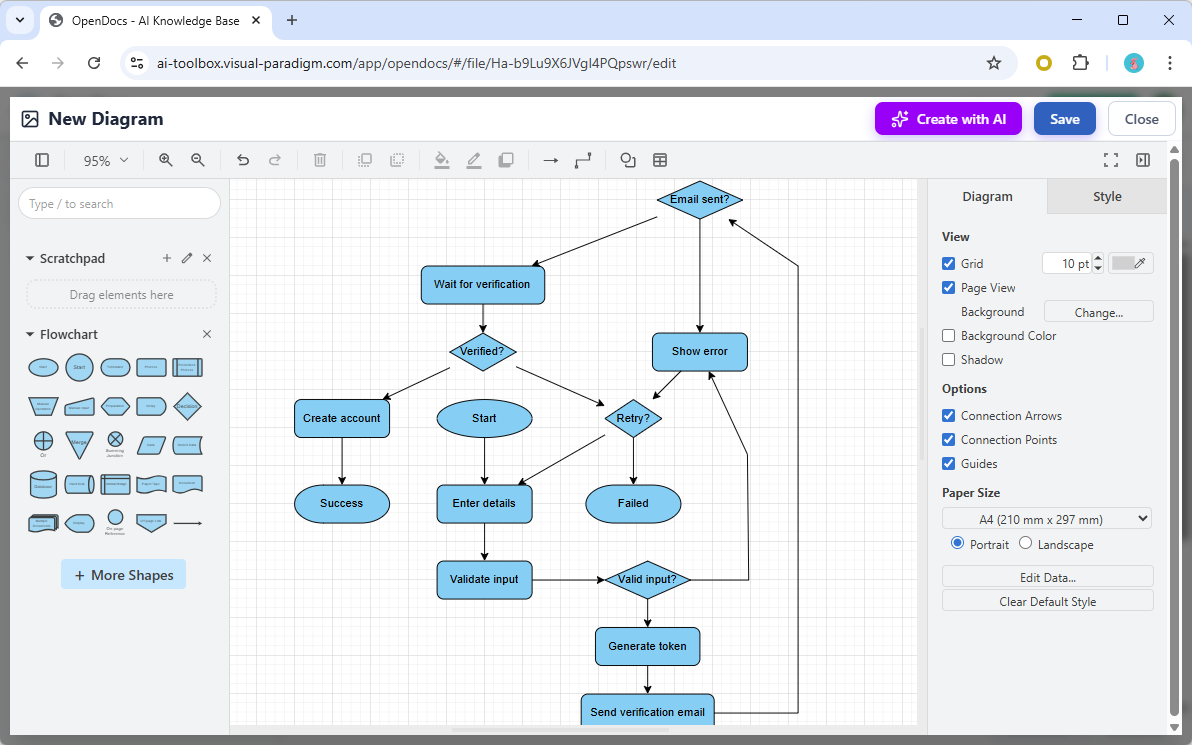1192x745 pixels.
Task: Select the Merge shape in the palette
Action: [79, 443]
